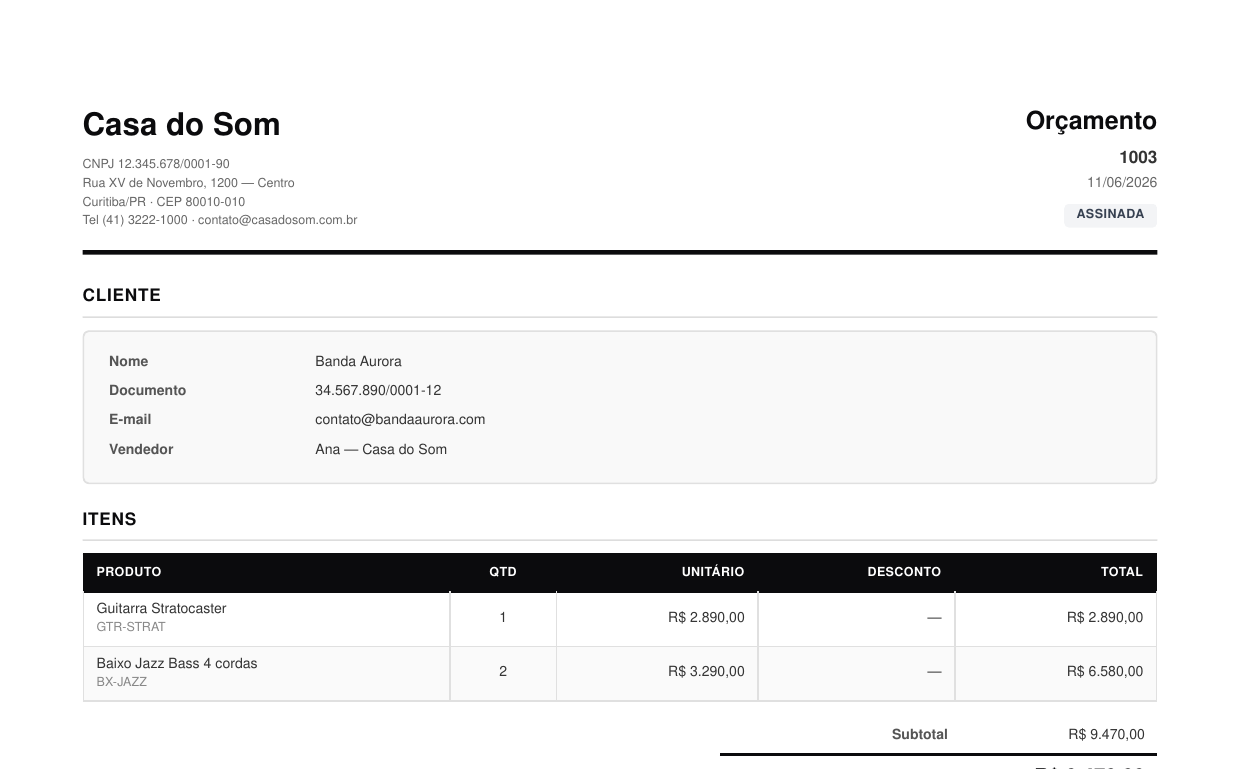Image resolution: width=1241 pixels, height=769 pixels.
Task: Select the Baixo Jazz Bass 4 cordas row
Action: point(619,673)
